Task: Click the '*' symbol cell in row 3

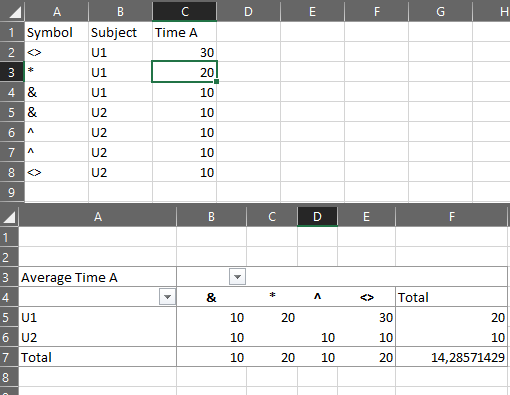Action: [56, 72]
